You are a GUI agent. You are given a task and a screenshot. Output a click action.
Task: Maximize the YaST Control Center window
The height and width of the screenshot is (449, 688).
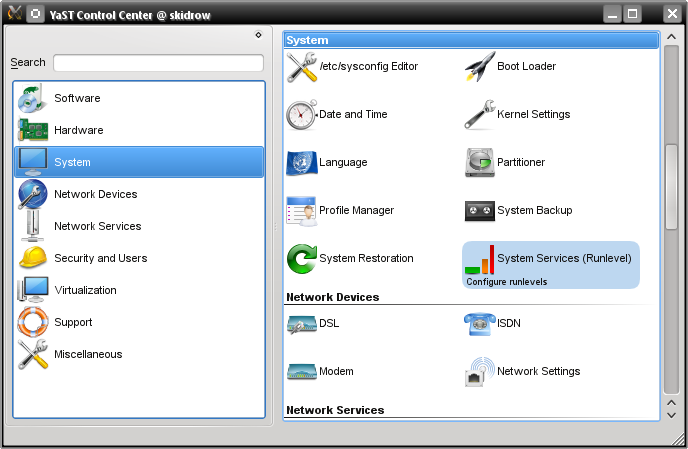click(x=632, y=14)
